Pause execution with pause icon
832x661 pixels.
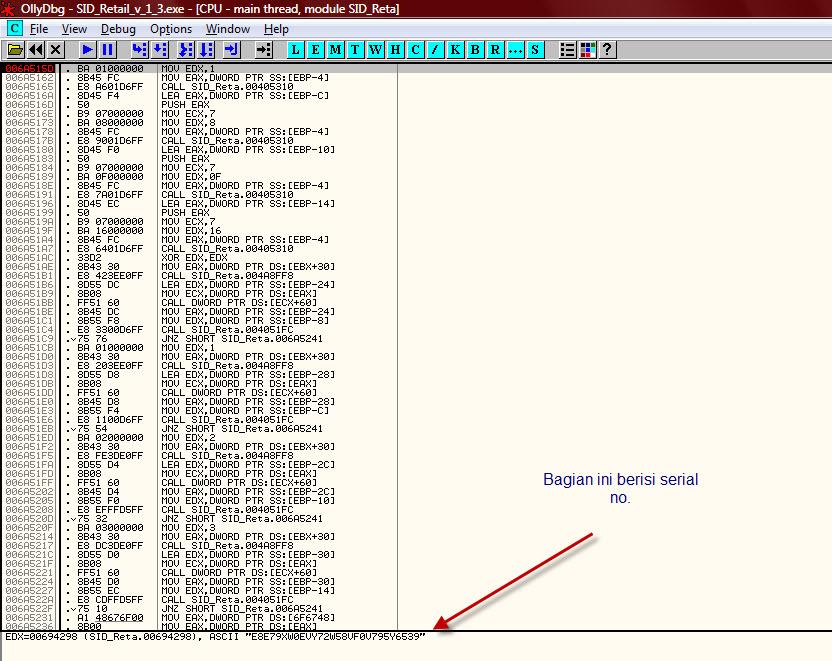point(108,50)
